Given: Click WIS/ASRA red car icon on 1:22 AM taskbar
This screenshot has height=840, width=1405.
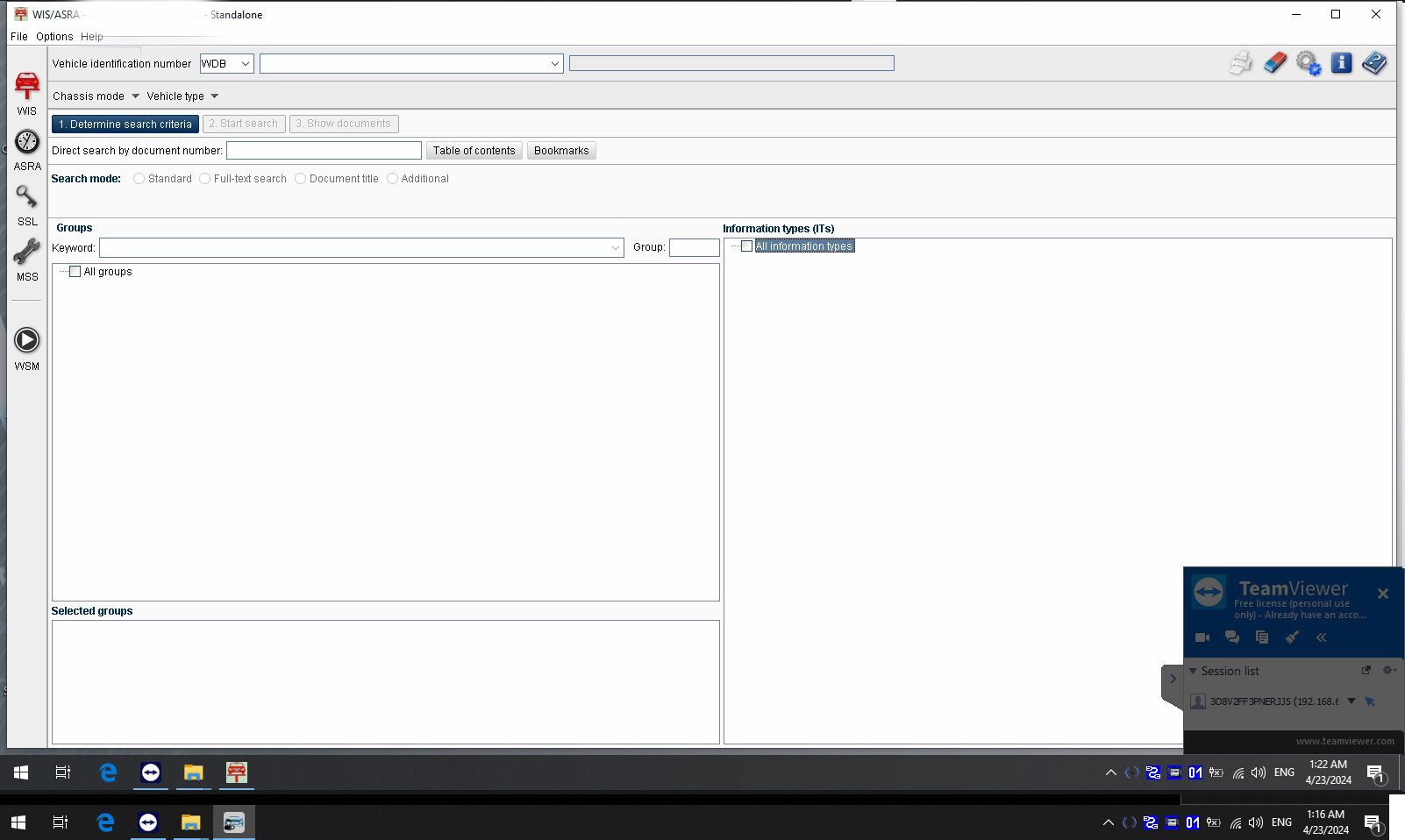Looking at the screenshot, I should [x=237, y=772].
